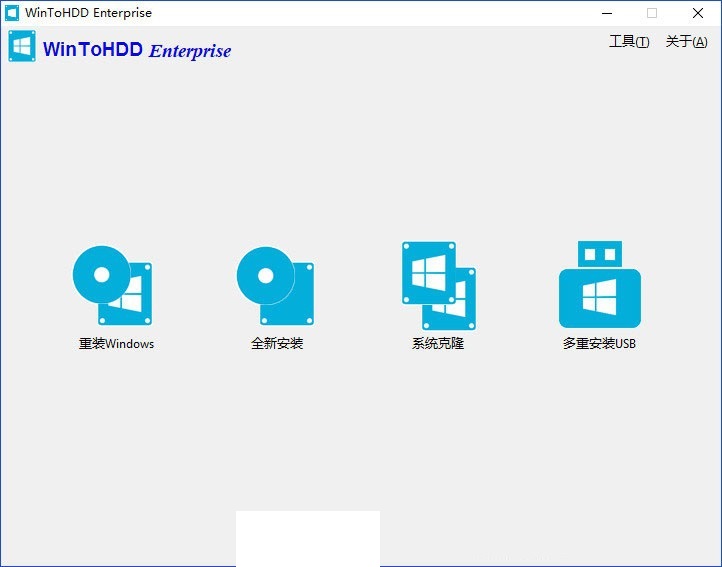Open the 工具(T) menu
Screen dimensions: 722x567
(x=629, y=41)
